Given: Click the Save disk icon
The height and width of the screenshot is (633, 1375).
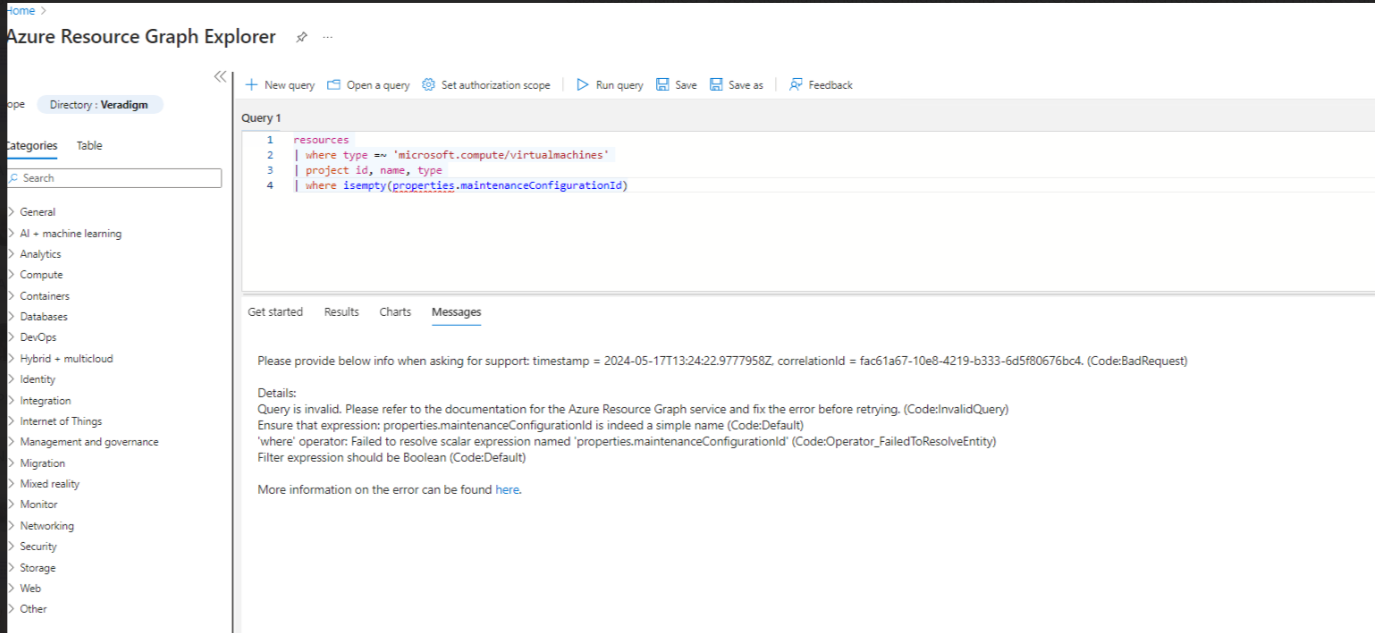Looking at the screenshot, I should 662,85.
